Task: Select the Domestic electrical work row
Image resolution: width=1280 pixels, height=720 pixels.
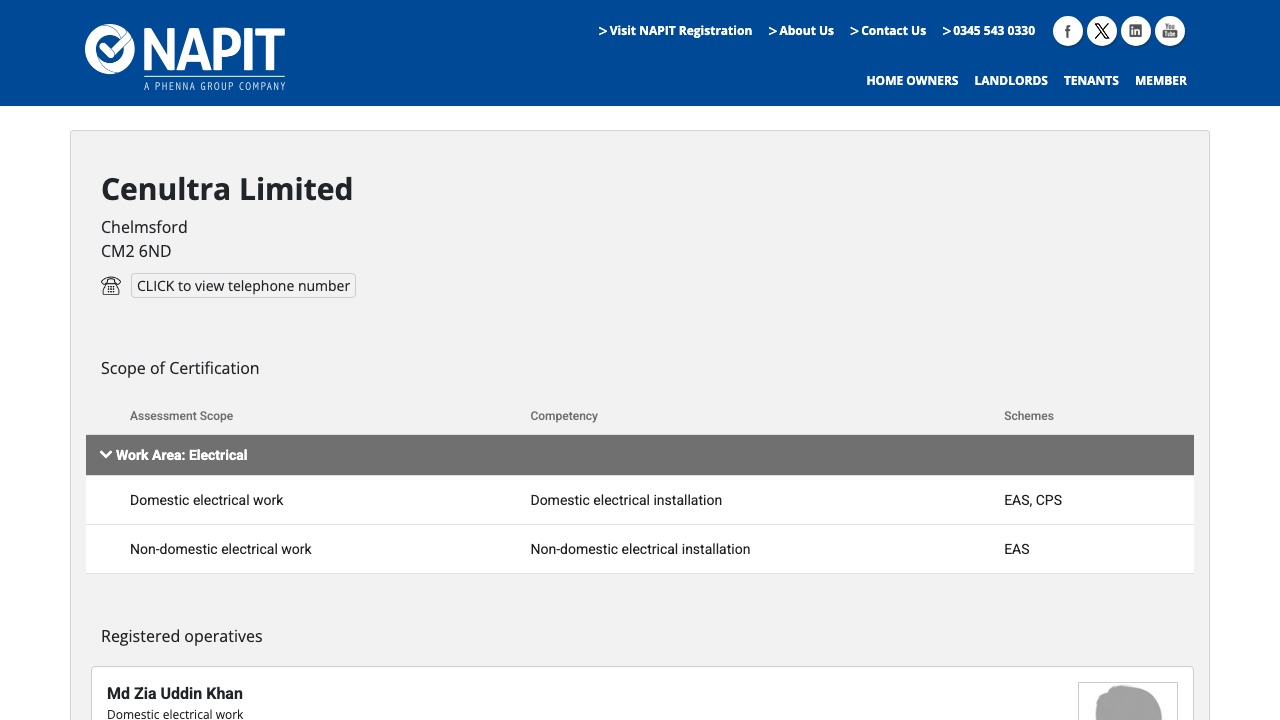Action: click(640, 500)
